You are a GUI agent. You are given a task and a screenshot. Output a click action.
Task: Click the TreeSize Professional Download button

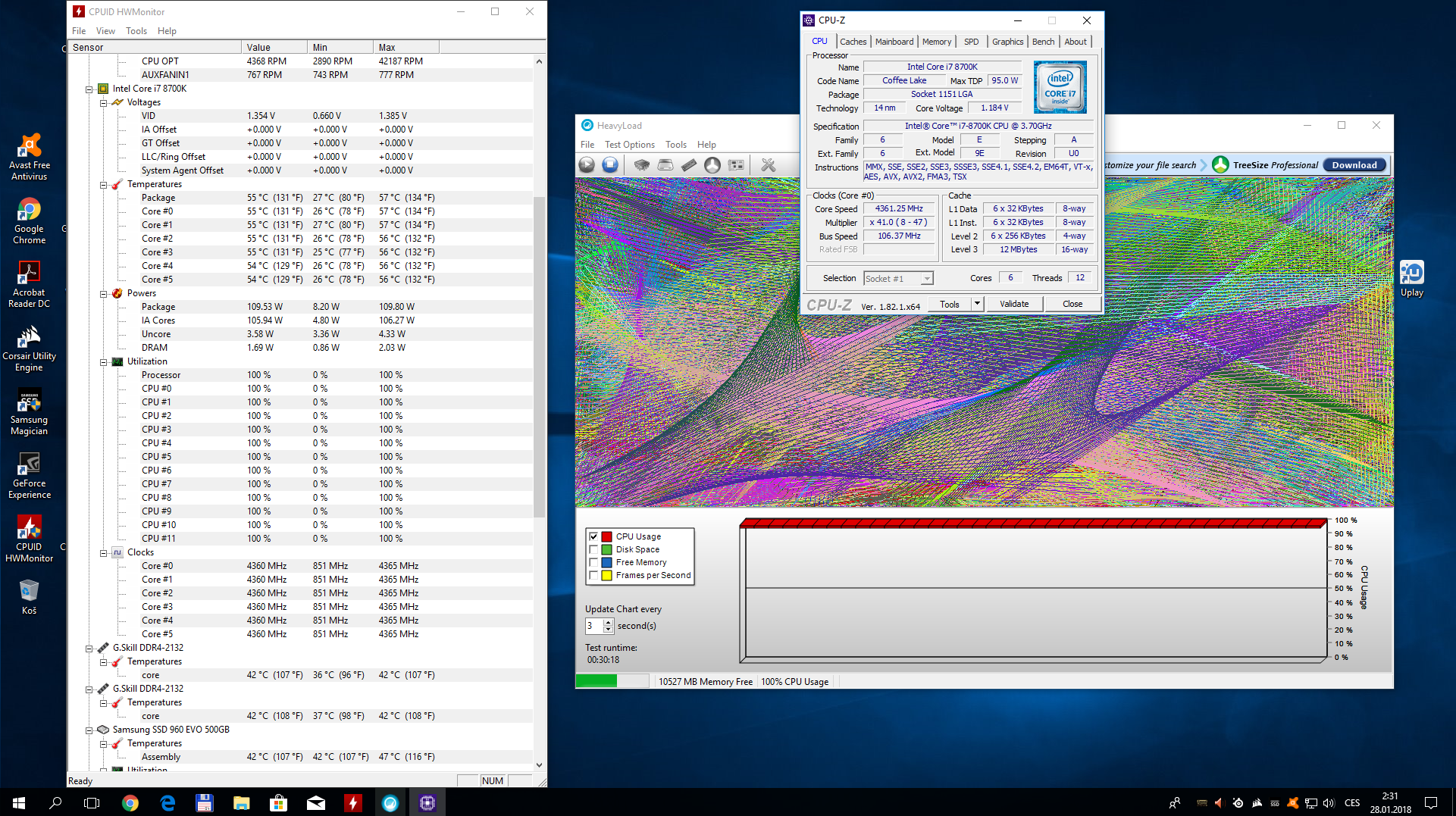1354,165
